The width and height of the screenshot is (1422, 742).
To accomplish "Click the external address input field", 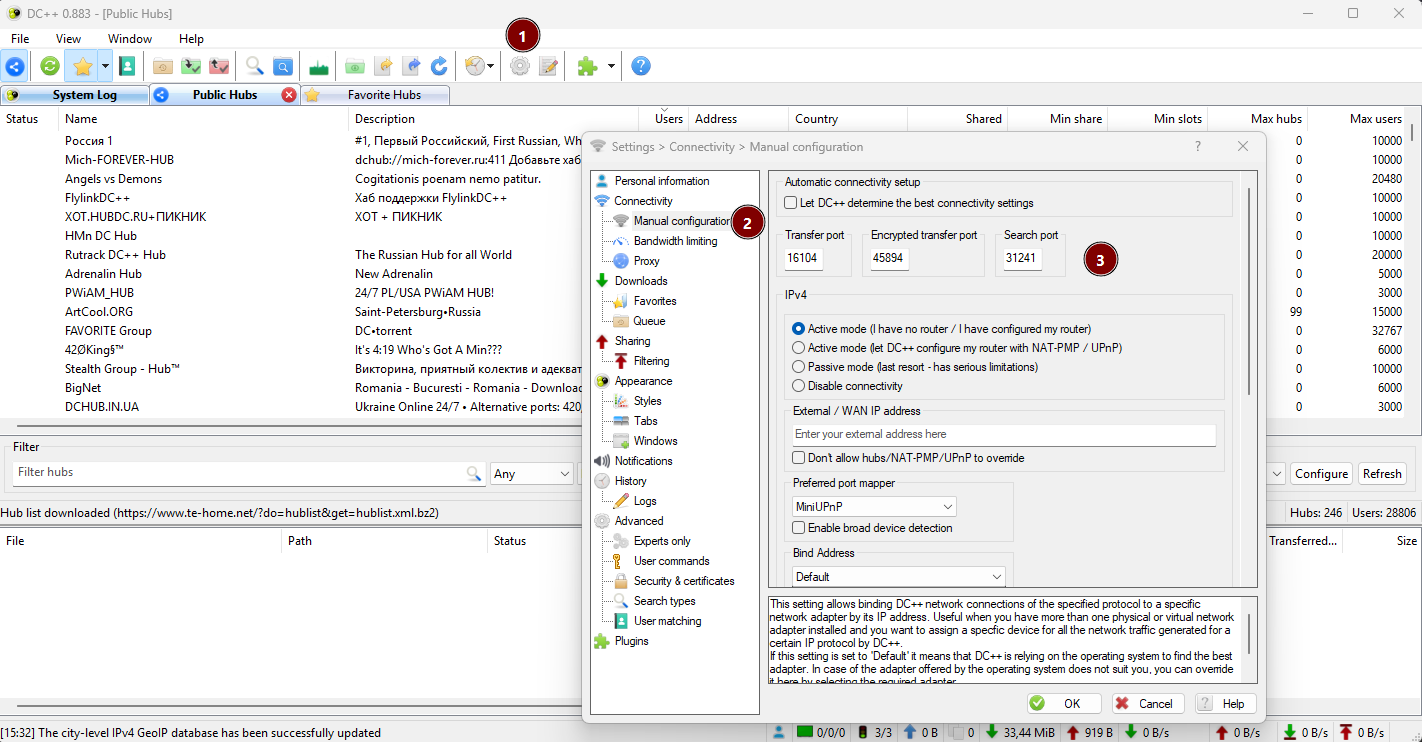I will [x=1004, y=435].
